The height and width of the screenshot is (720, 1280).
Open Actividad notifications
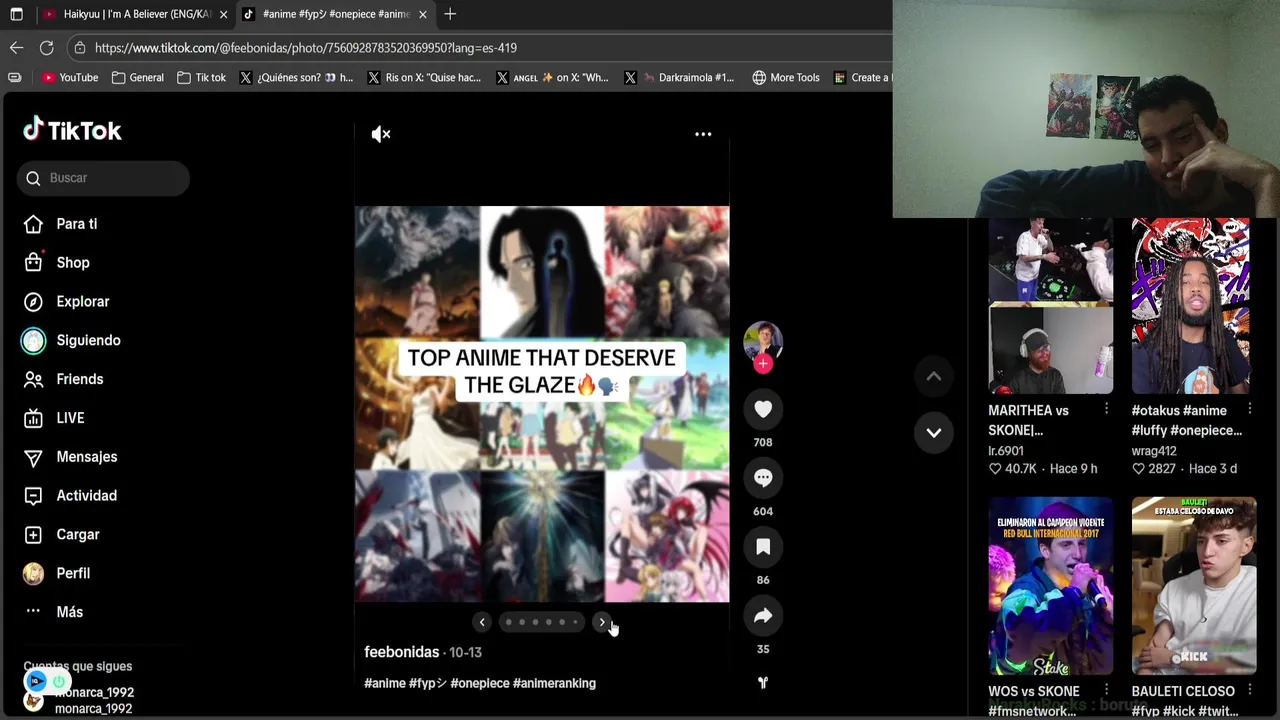click(x=71, y=496)
